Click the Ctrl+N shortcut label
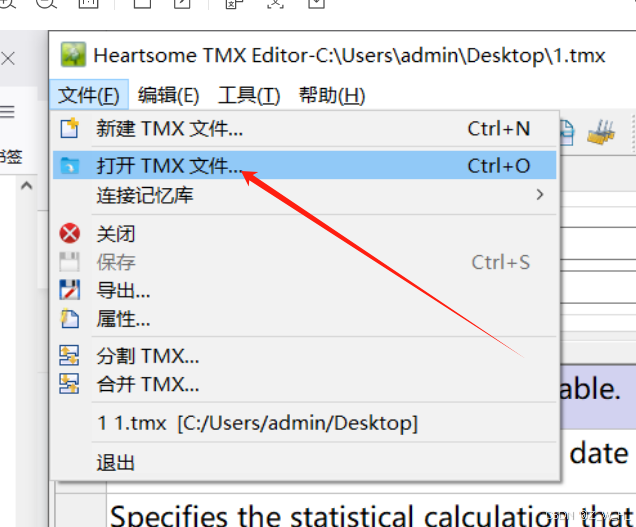Screen dimensions: 636x527 (x=498, y=129)
